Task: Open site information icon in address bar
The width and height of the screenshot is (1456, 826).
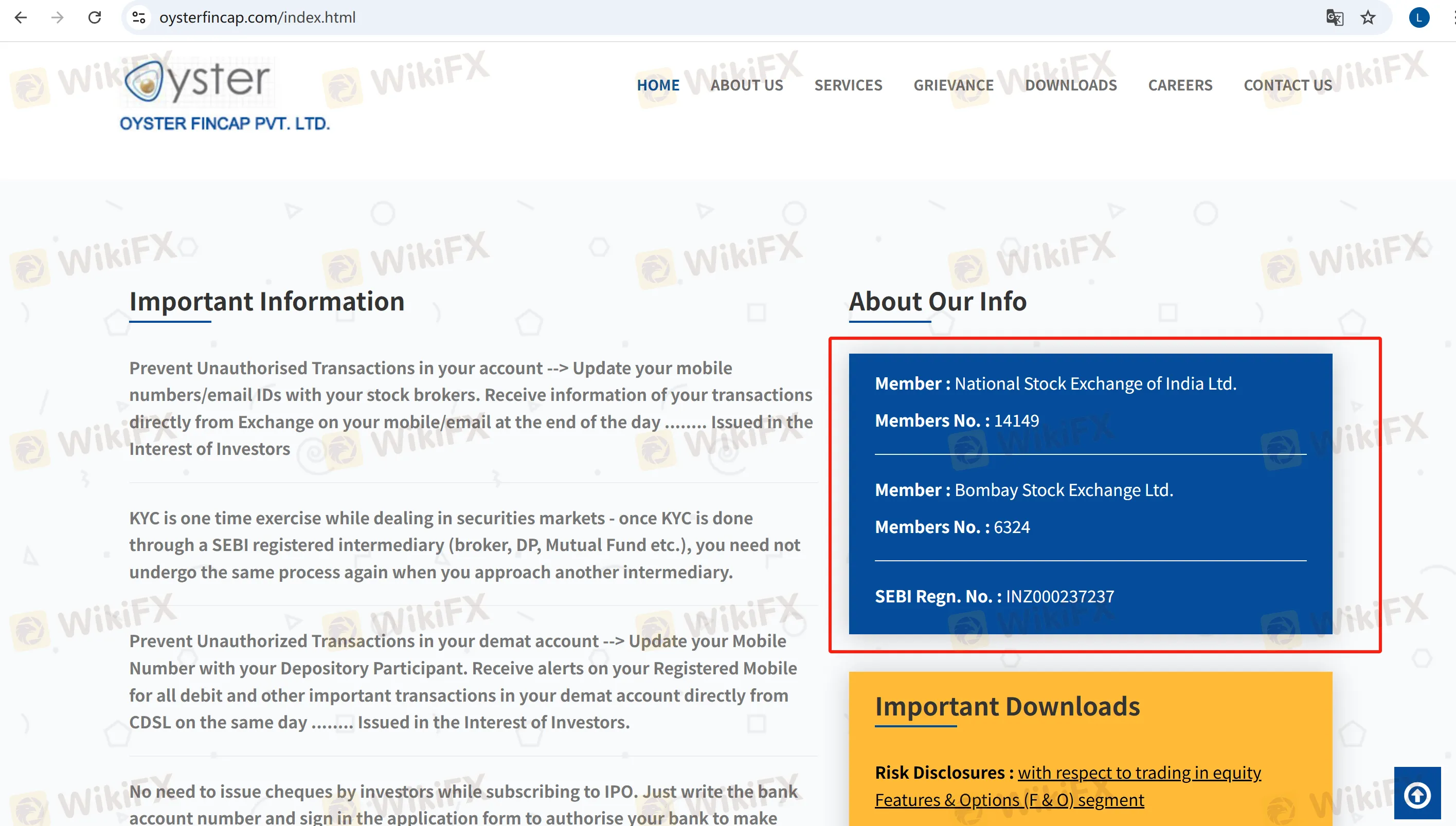Action: (139, 17)
